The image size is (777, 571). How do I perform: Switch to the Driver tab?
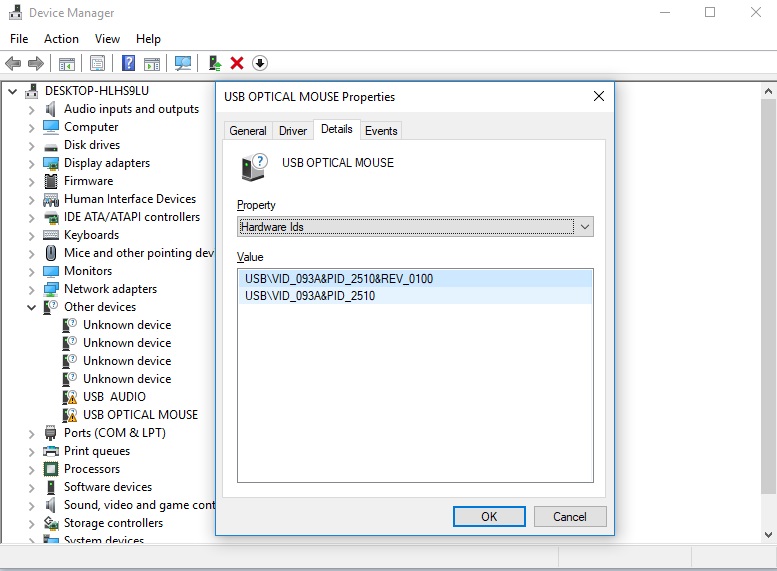pyautogui.click(x=293, y=131)
